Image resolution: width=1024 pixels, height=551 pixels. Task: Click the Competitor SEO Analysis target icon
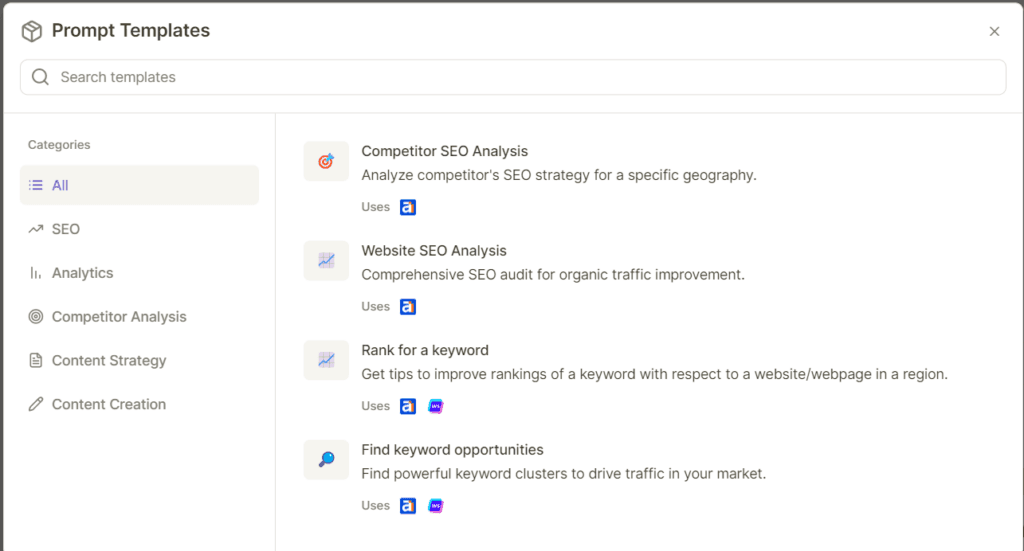(x=326, y=161)
